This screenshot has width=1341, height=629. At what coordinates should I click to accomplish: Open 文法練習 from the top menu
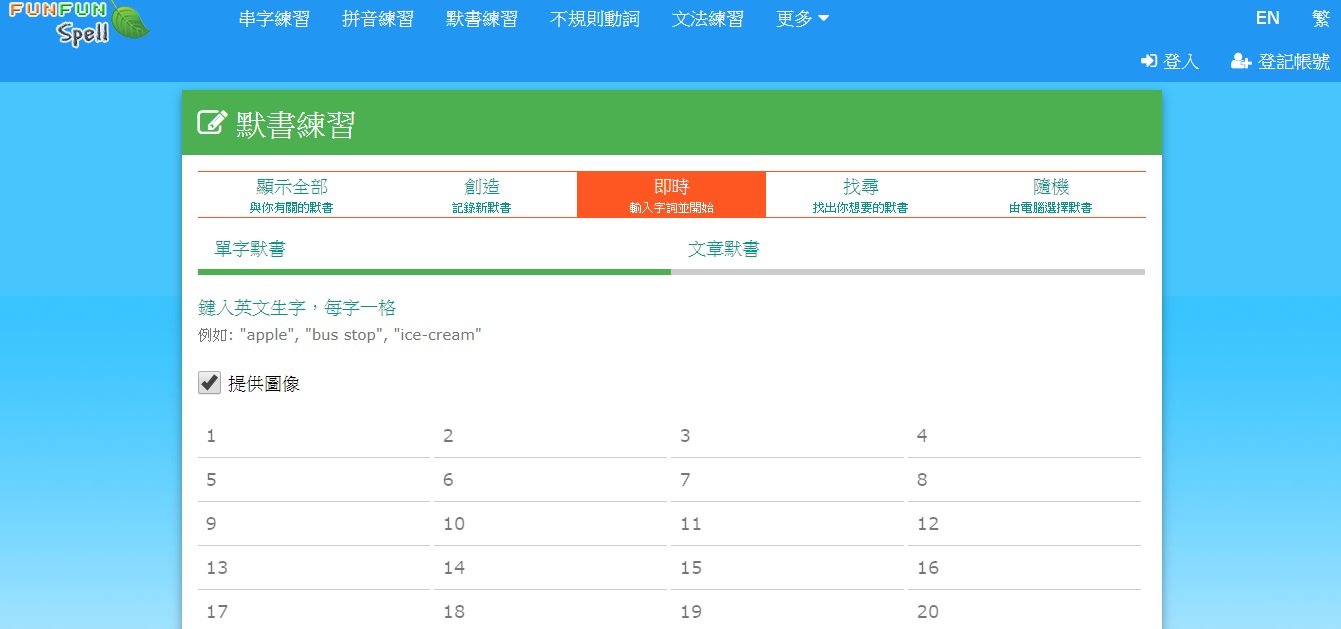coord(708,19)
